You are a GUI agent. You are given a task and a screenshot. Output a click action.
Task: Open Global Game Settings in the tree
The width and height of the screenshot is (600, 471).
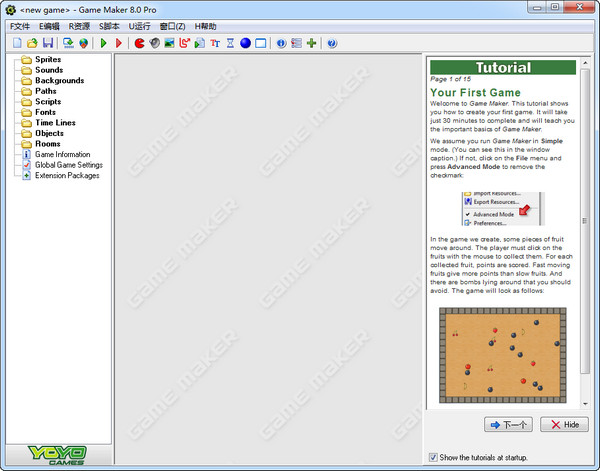click(x=68, y=165)
